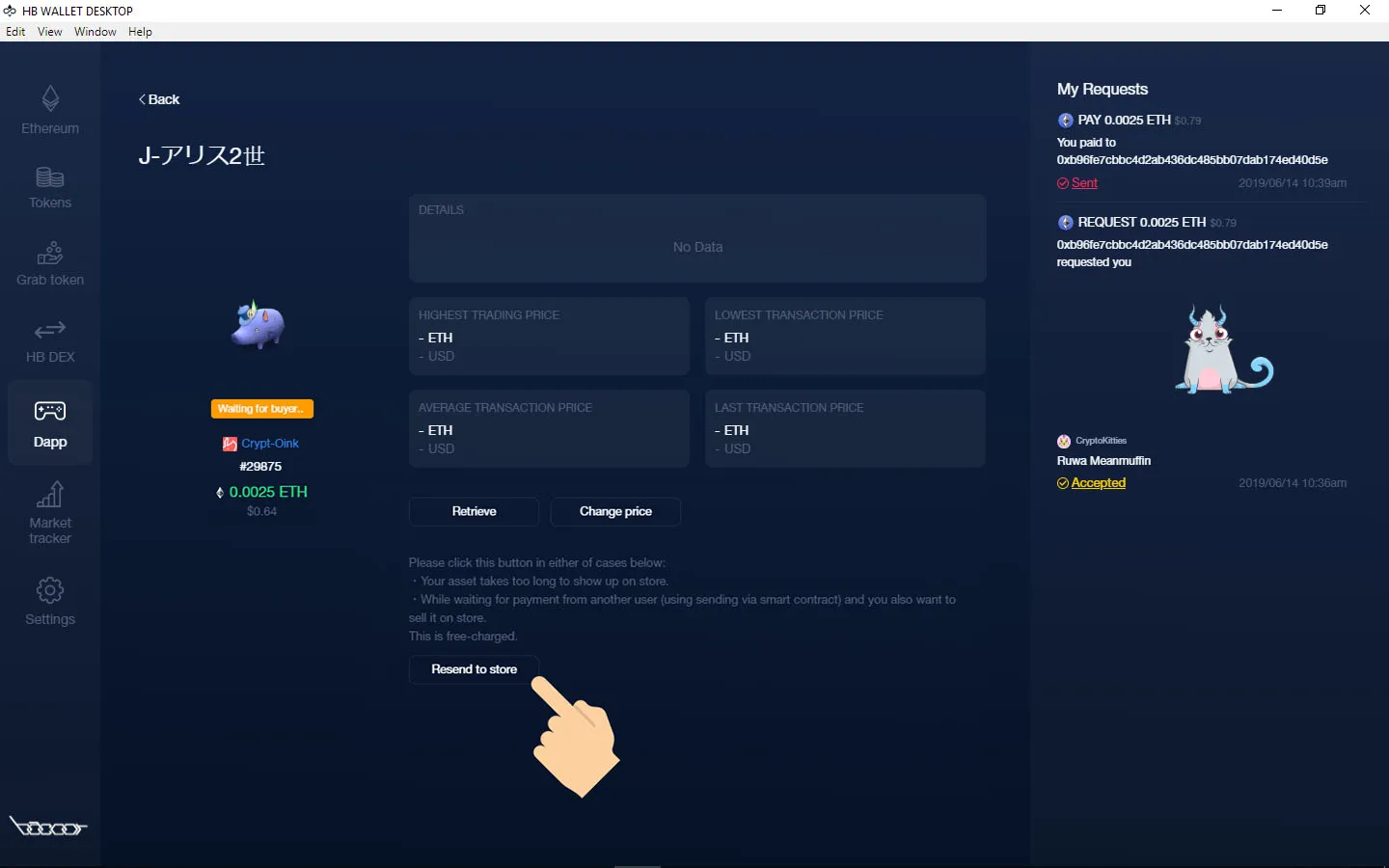Screen dimensions: 1389x868
Task: Open HB DEX exchange icon
Action: click(50, 330)
